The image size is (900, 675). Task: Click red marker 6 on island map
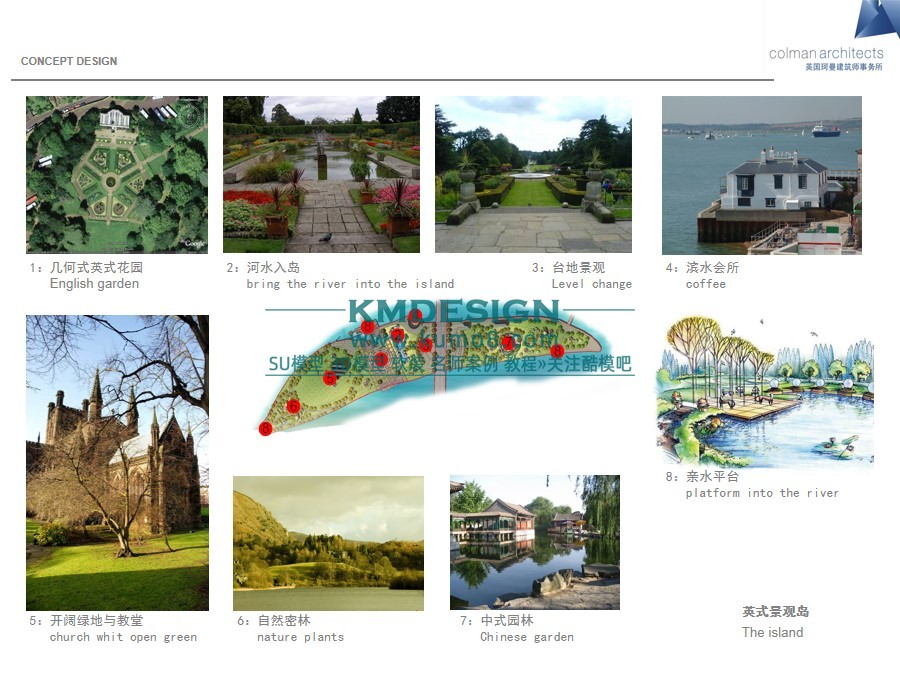point(293,406)
